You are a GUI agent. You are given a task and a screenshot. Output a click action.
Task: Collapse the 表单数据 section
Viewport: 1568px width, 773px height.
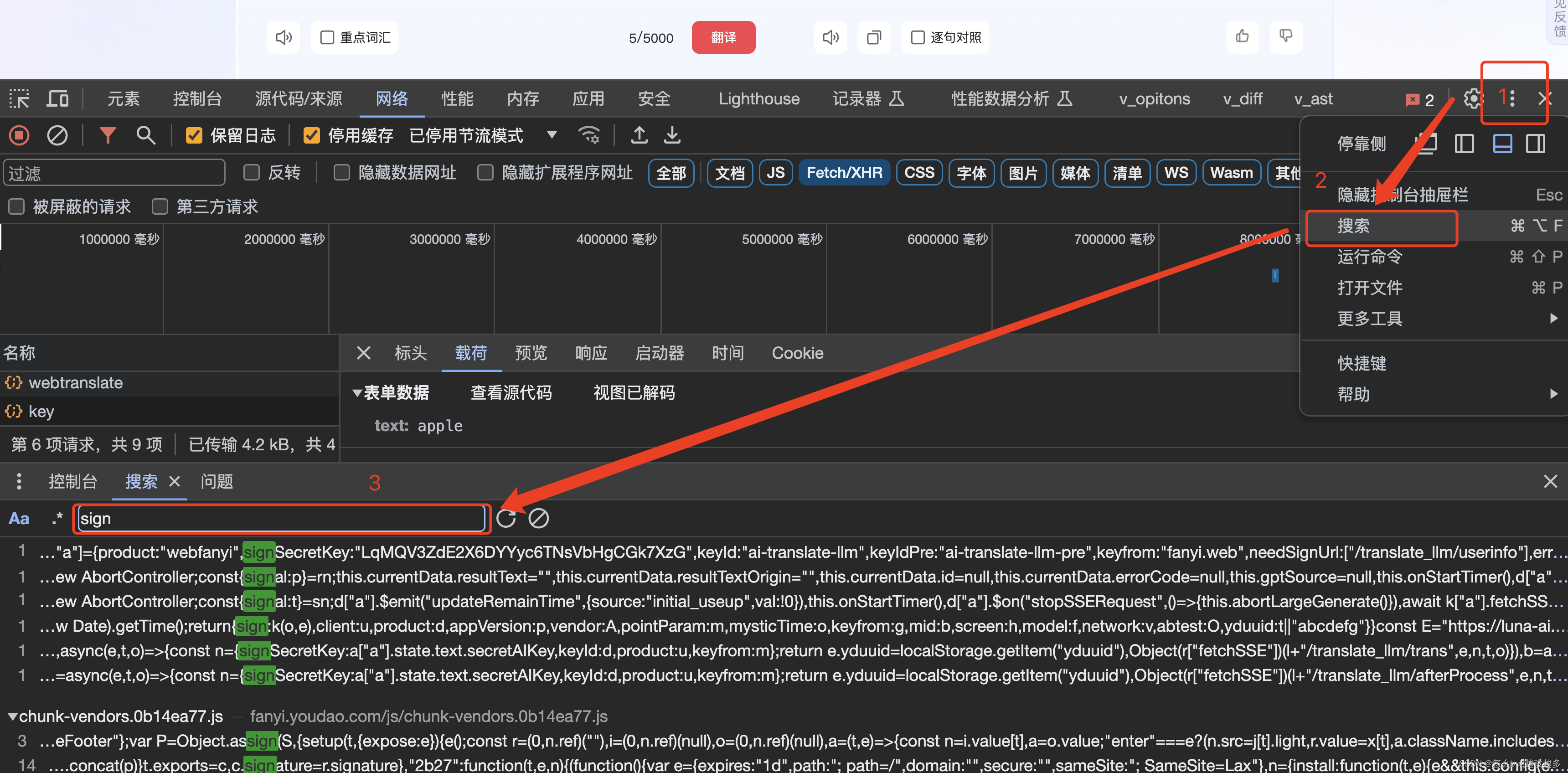tap(357, 393)
